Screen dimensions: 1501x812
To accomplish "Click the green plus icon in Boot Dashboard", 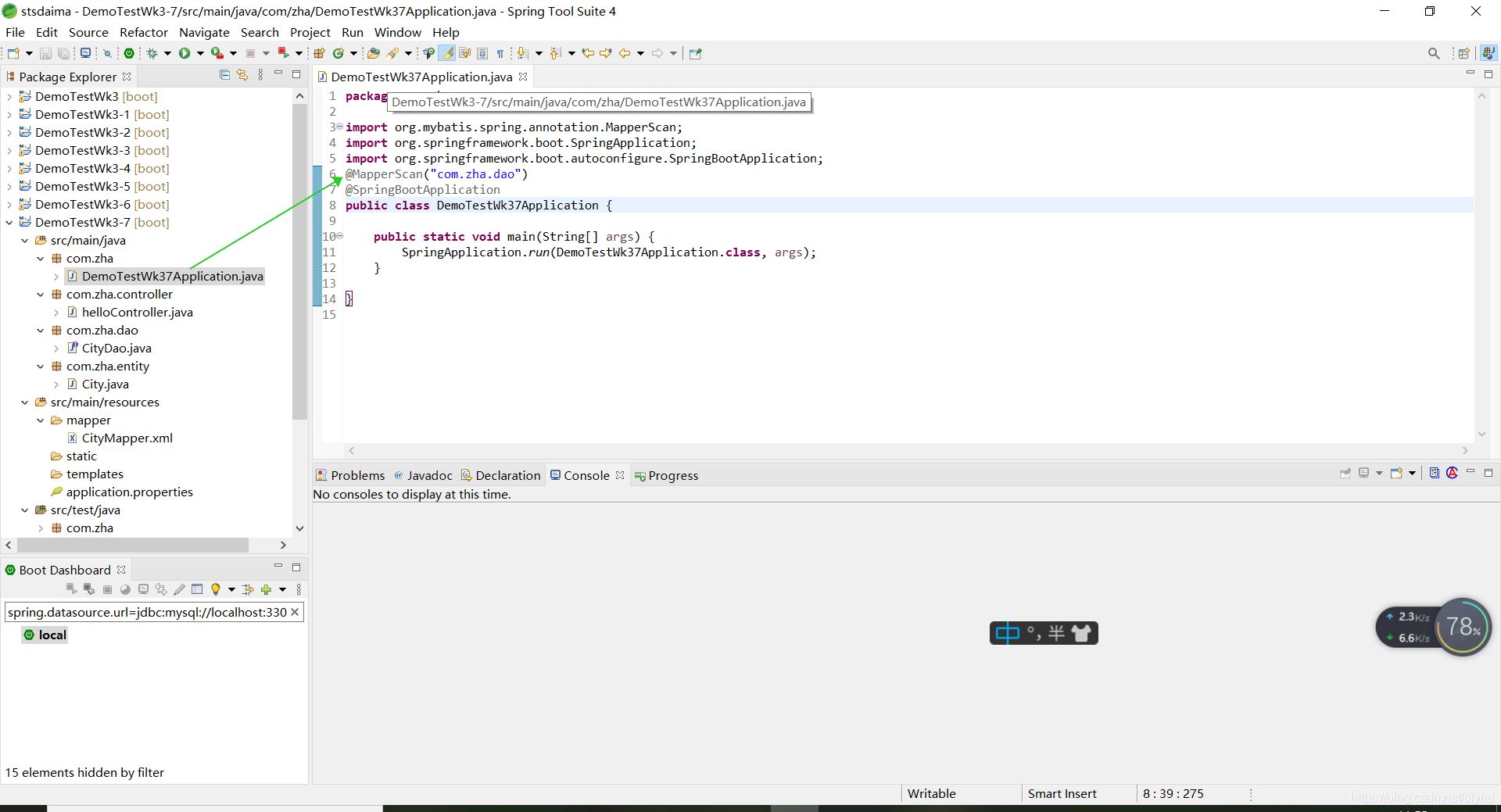I will pos(266,589).
